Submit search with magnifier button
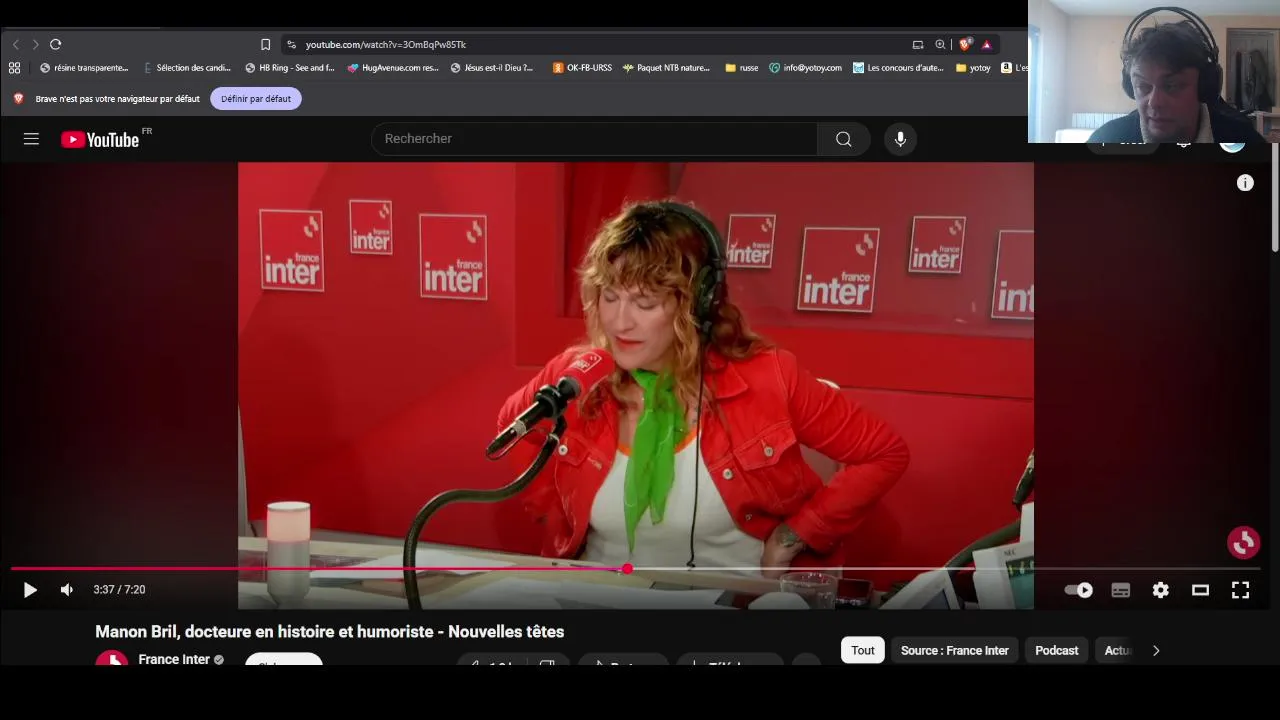Screen dimensions: 1280x720 (x=844, y=139)
